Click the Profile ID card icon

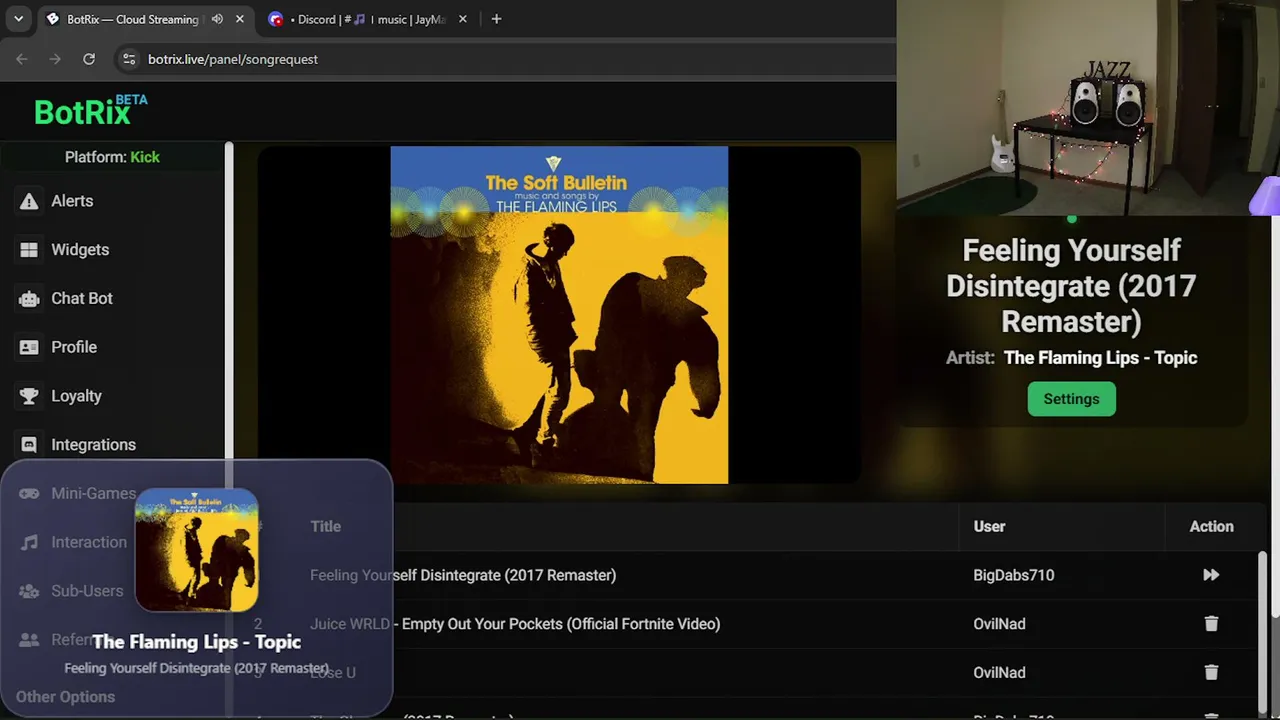30,347
